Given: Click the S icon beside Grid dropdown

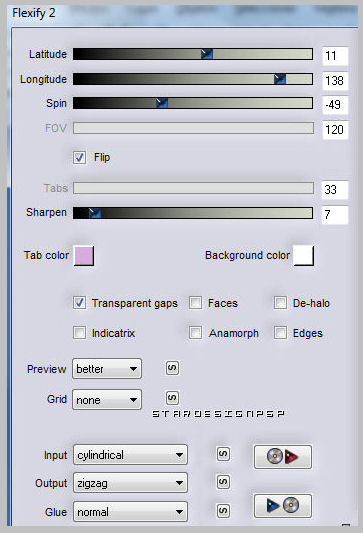Looking at the screenshot, I should (172, 397).
